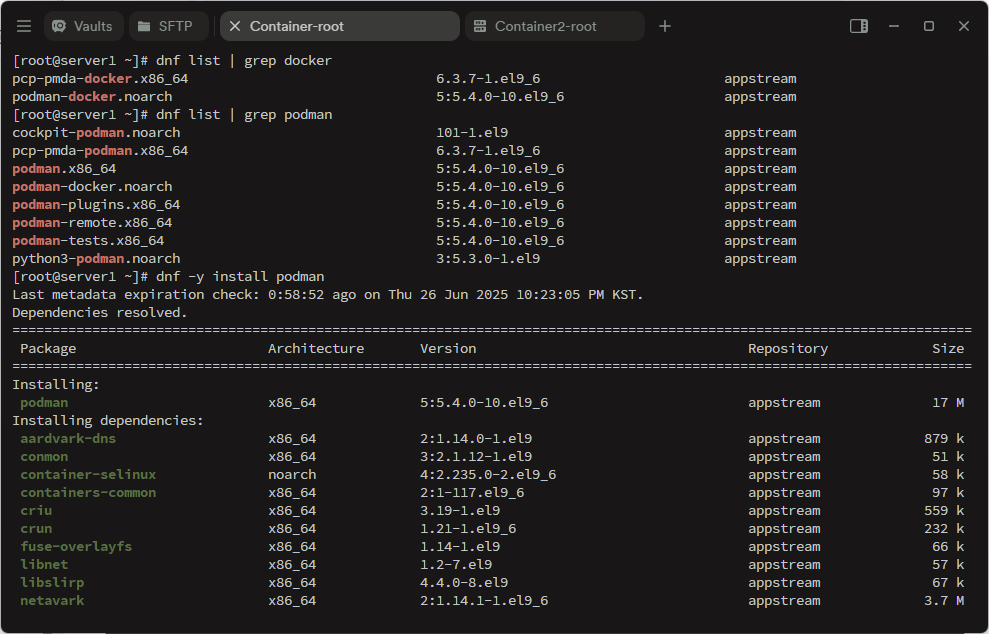Click the container-selinux package name

click(88, 474)
